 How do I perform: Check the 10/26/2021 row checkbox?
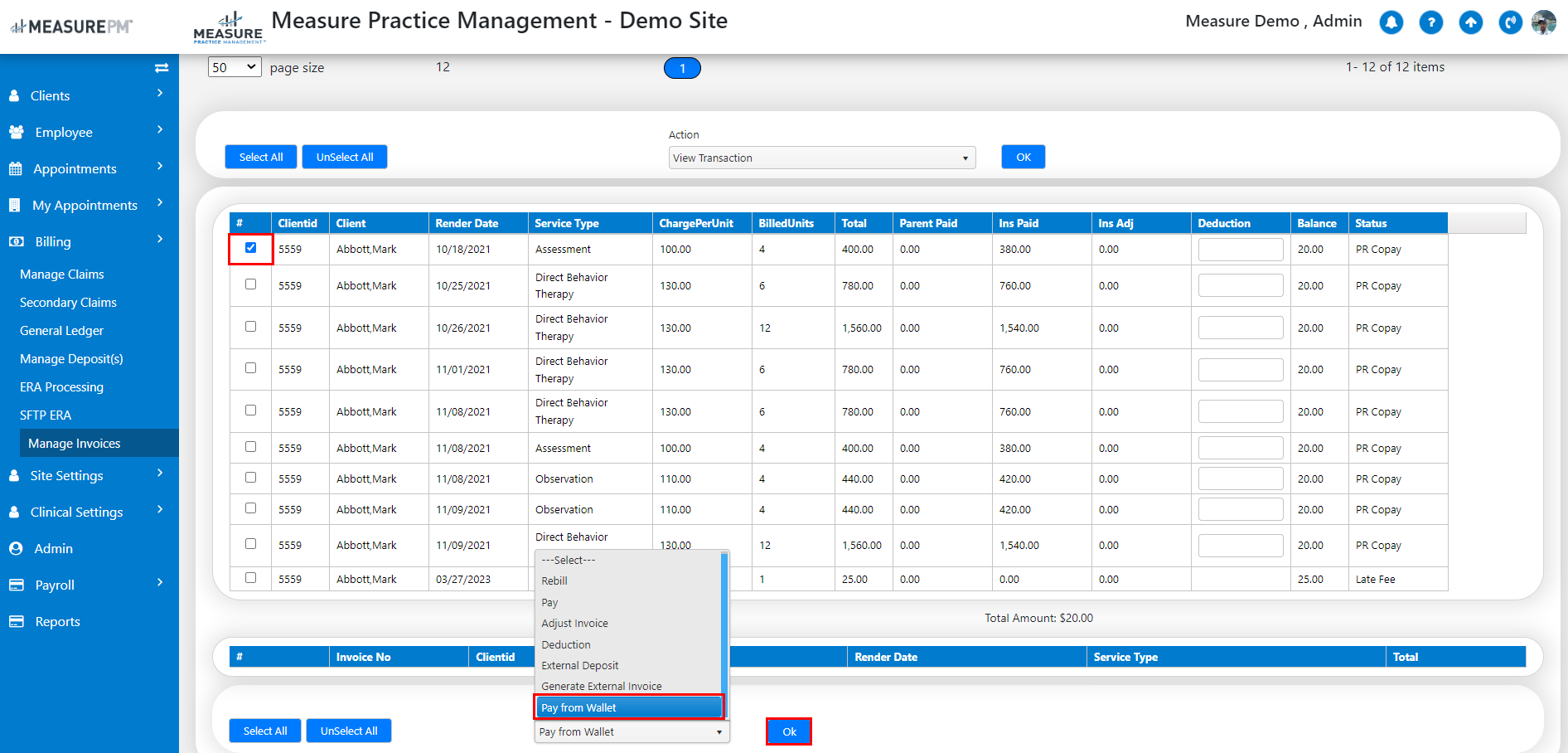(x=250, y=326)
